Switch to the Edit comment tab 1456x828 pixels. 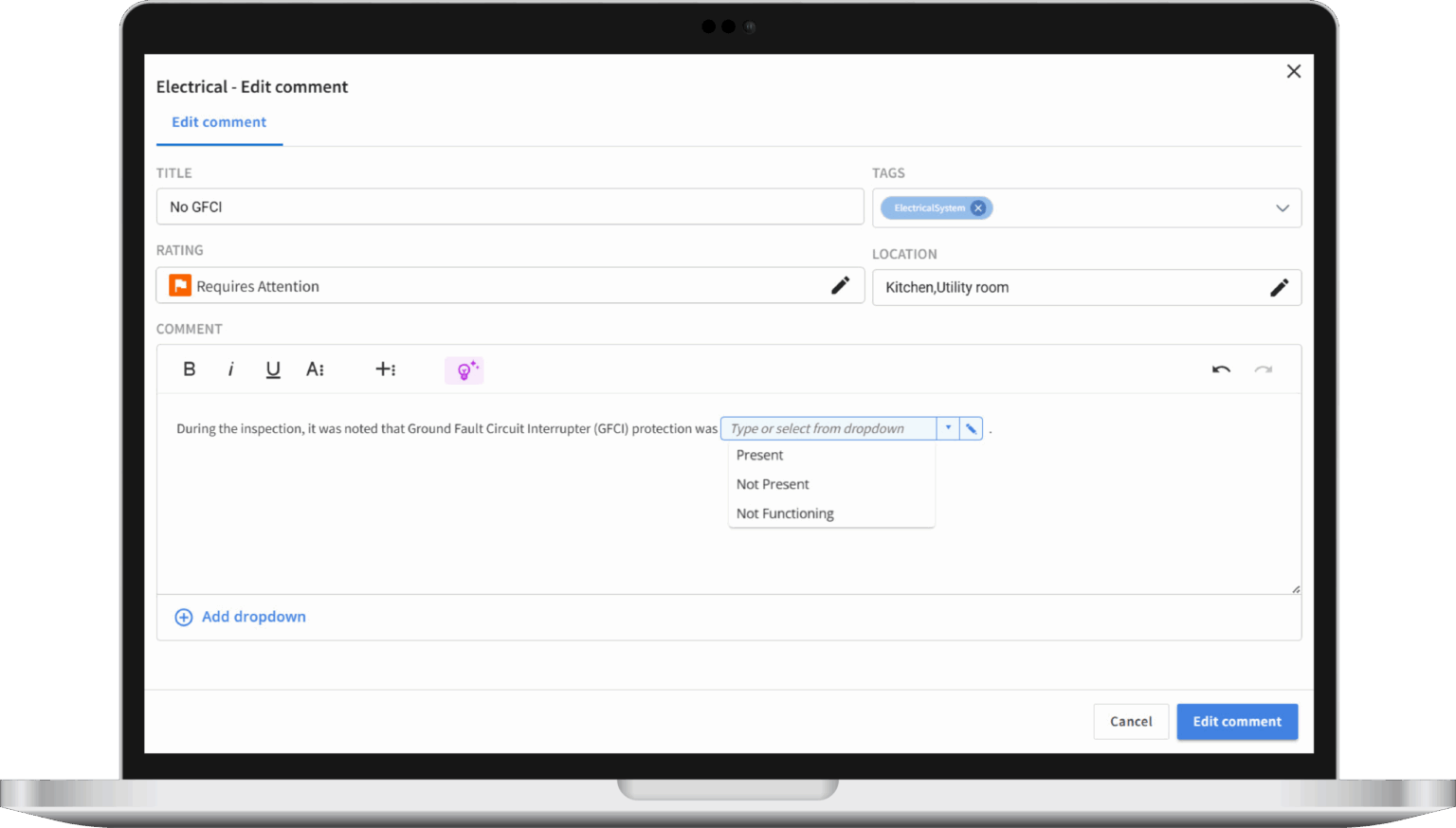[219, 122]
